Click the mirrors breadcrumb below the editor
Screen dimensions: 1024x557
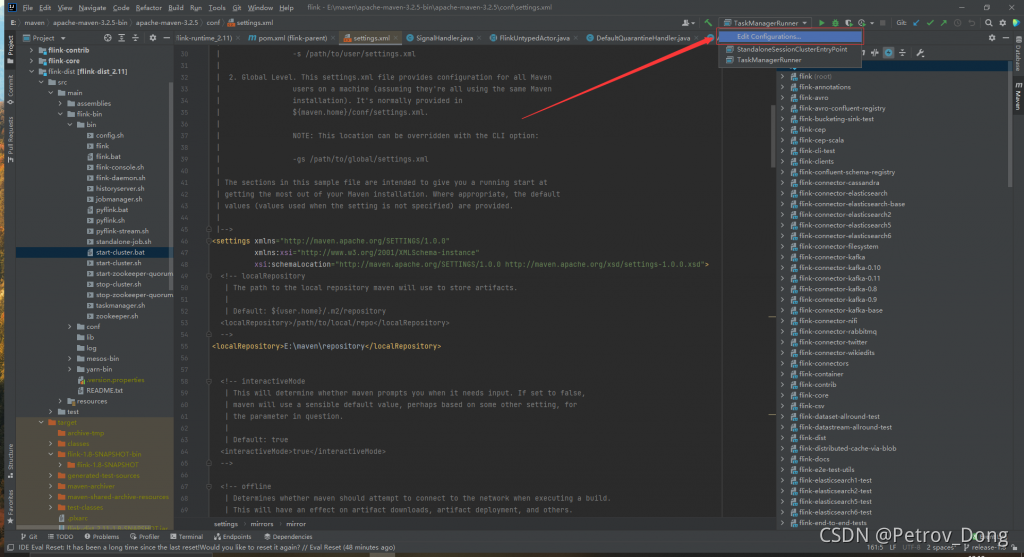click(x=262, y=524)
